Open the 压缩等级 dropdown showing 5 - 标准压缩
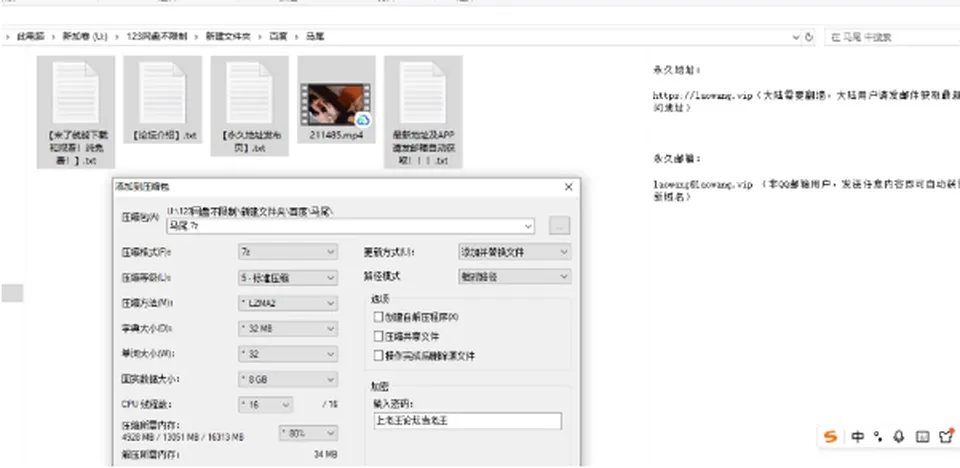 [288, 277]
